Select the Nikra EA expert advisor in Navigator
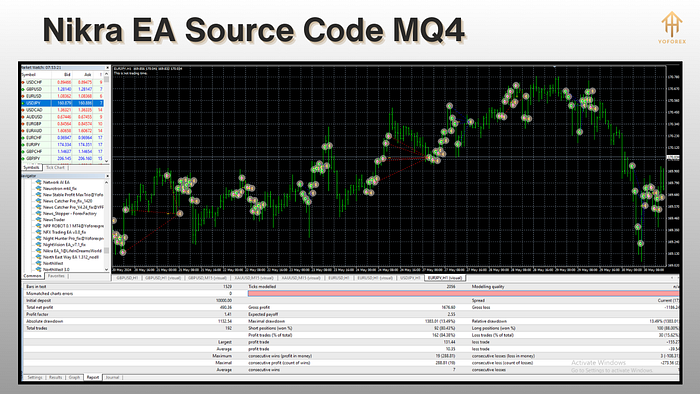The image size is (700, 394). [72, 251]
